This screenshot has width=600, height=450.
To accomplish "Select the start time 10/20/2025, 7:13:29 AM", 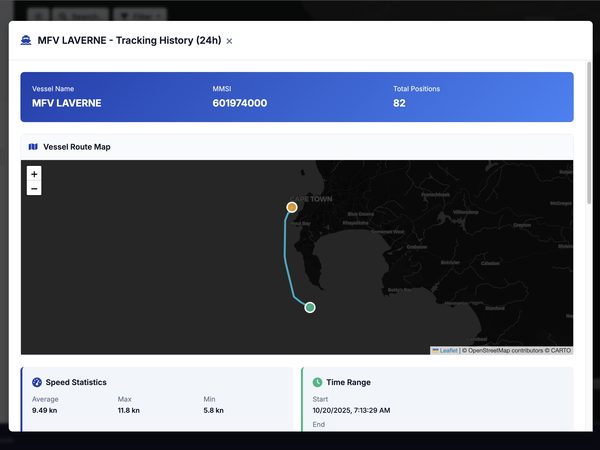I will [x=351, y=410].
